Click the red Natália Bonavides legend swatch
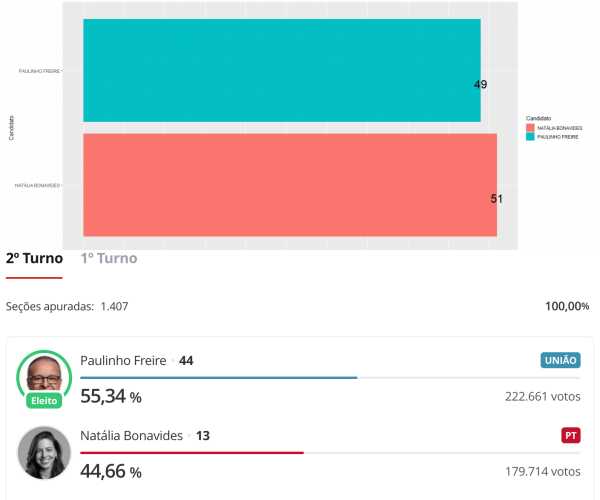 tap(530, 128)
